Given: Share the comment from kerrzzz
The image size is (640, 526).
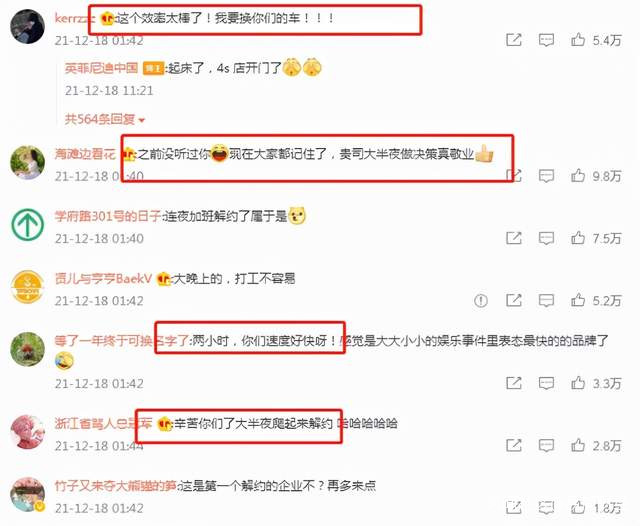Looking at the screenshot, I should [x=513, y=40].
